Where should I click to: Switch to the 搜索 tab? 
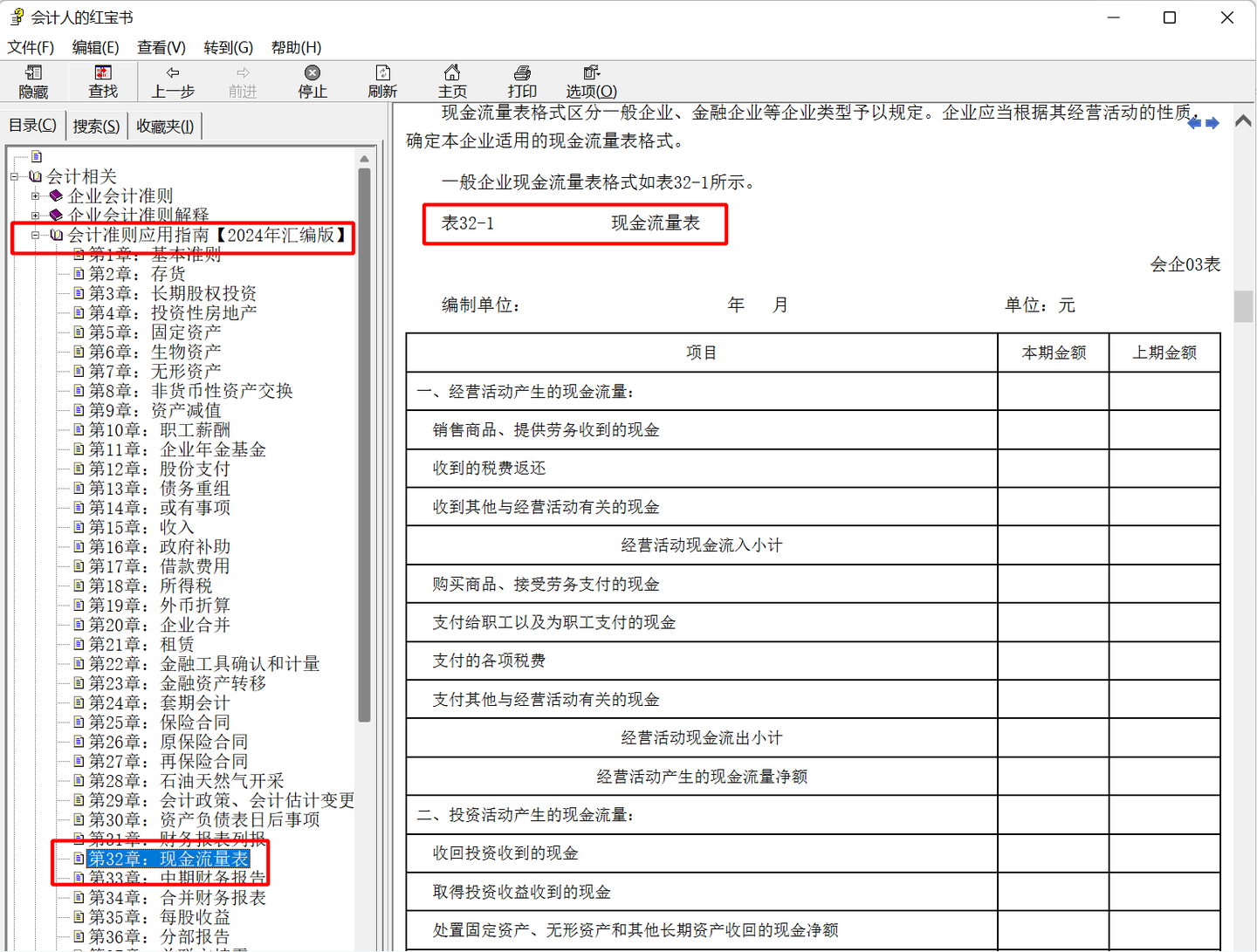95,126
